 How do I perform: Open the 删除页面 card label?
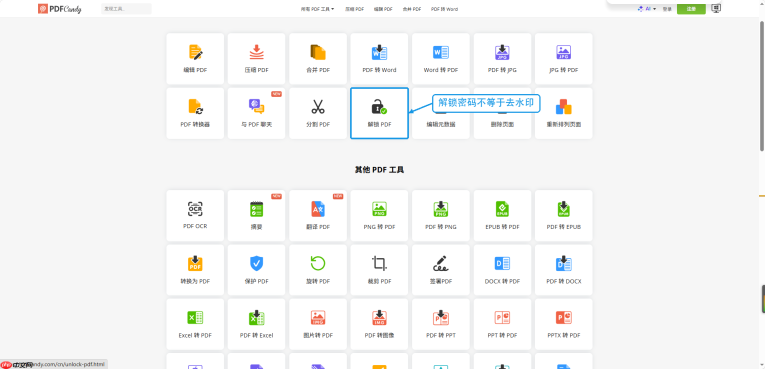pyautogui.click(x=502, y=124)
